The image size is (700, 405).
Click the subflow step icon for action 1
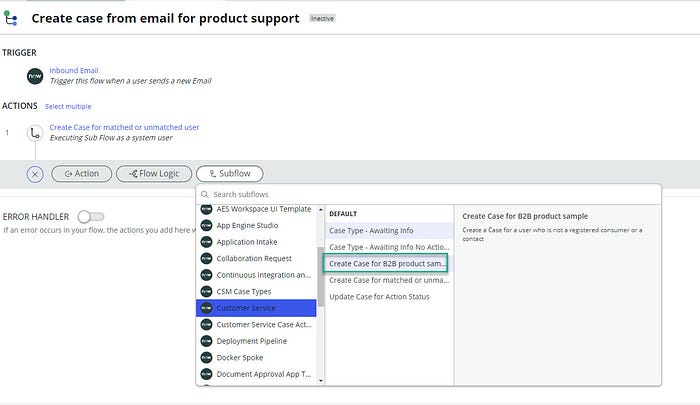[35, 132]
